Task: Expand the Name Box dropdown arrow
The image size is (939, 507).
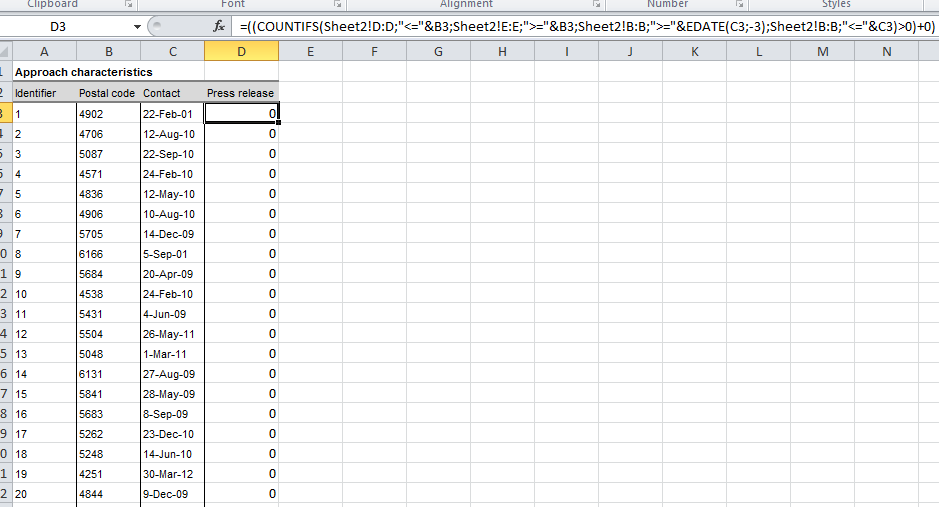Action: tap(137, 26)
